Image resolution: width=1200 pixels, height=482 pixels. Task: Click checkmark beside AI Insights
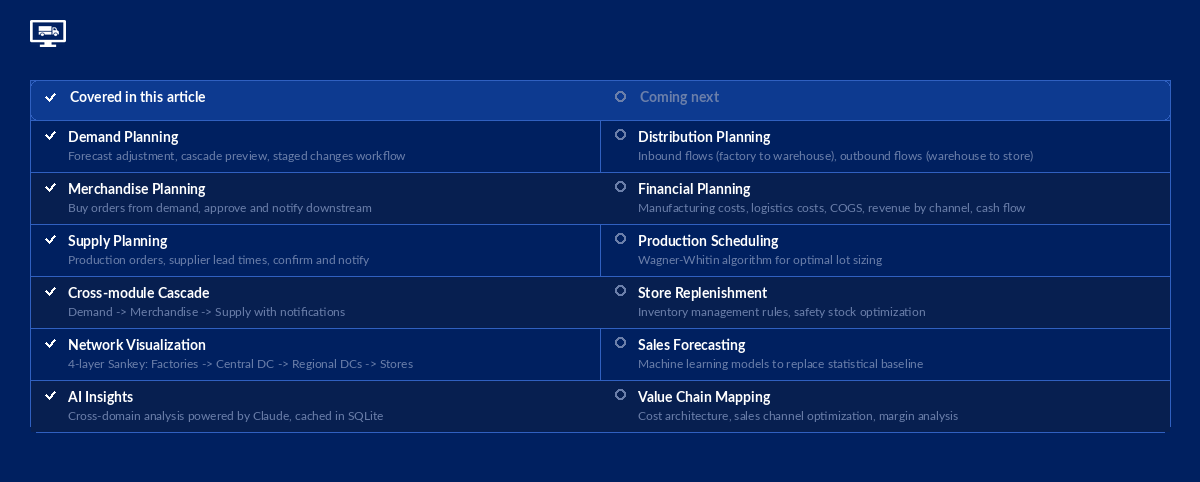tap(50, 394)
